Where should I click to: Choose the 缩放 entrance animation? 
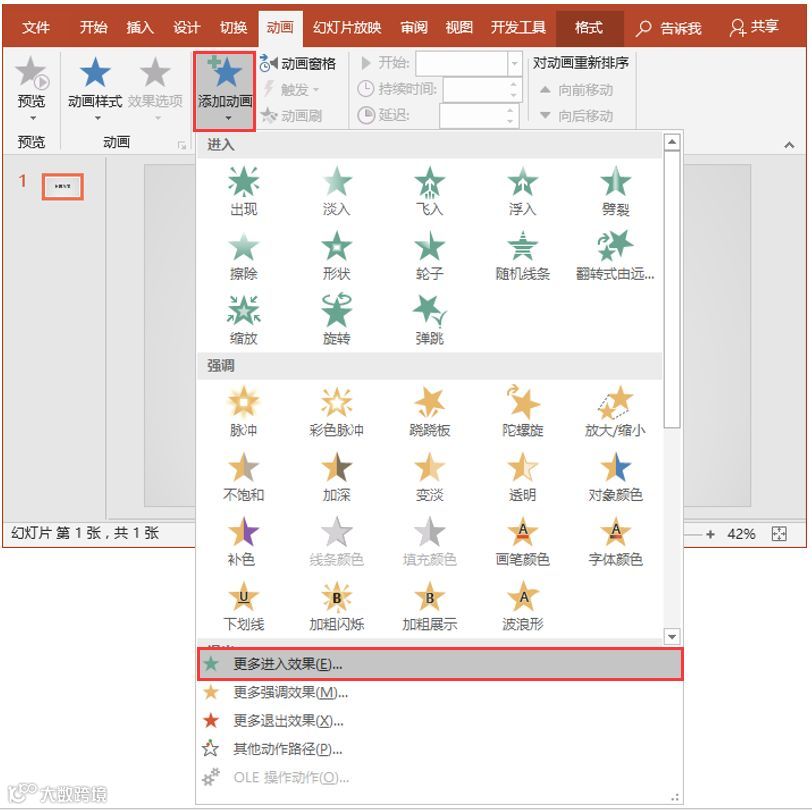click(x=243, y=320)
